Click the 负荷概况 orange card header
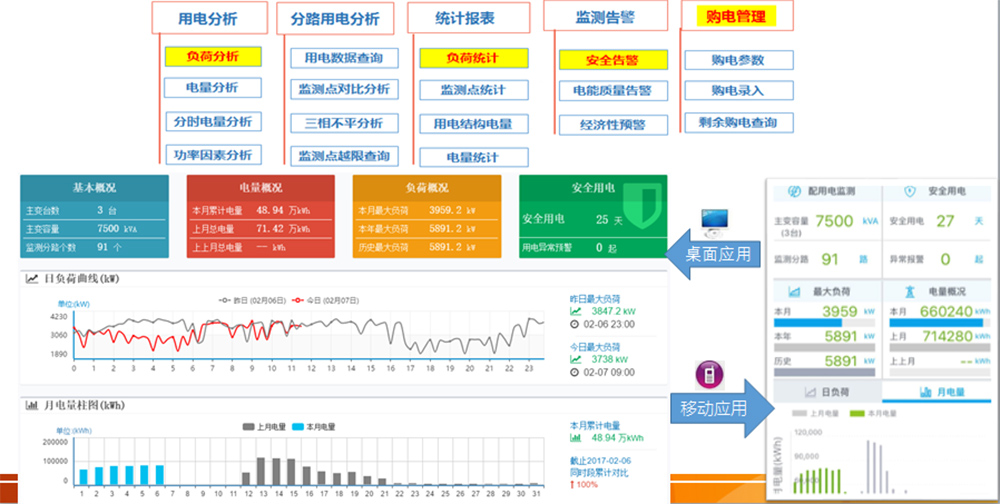Image resolution: width=1000 pixels, height=504 pixels. [427, 188]
